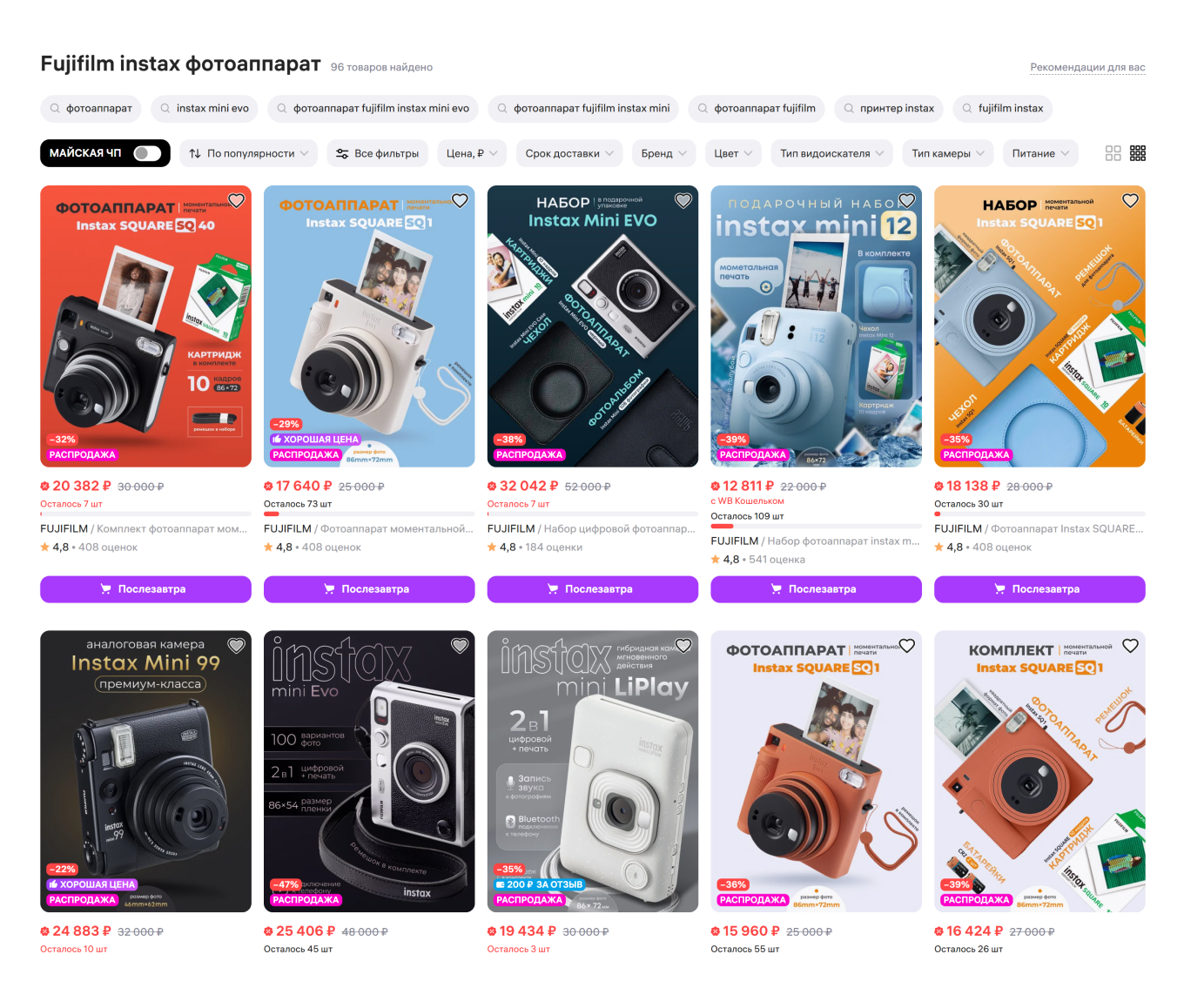The image size is (1184, 1008).
Task: Open the Цвет color filter dropdown
Action: tap(733, 153)
